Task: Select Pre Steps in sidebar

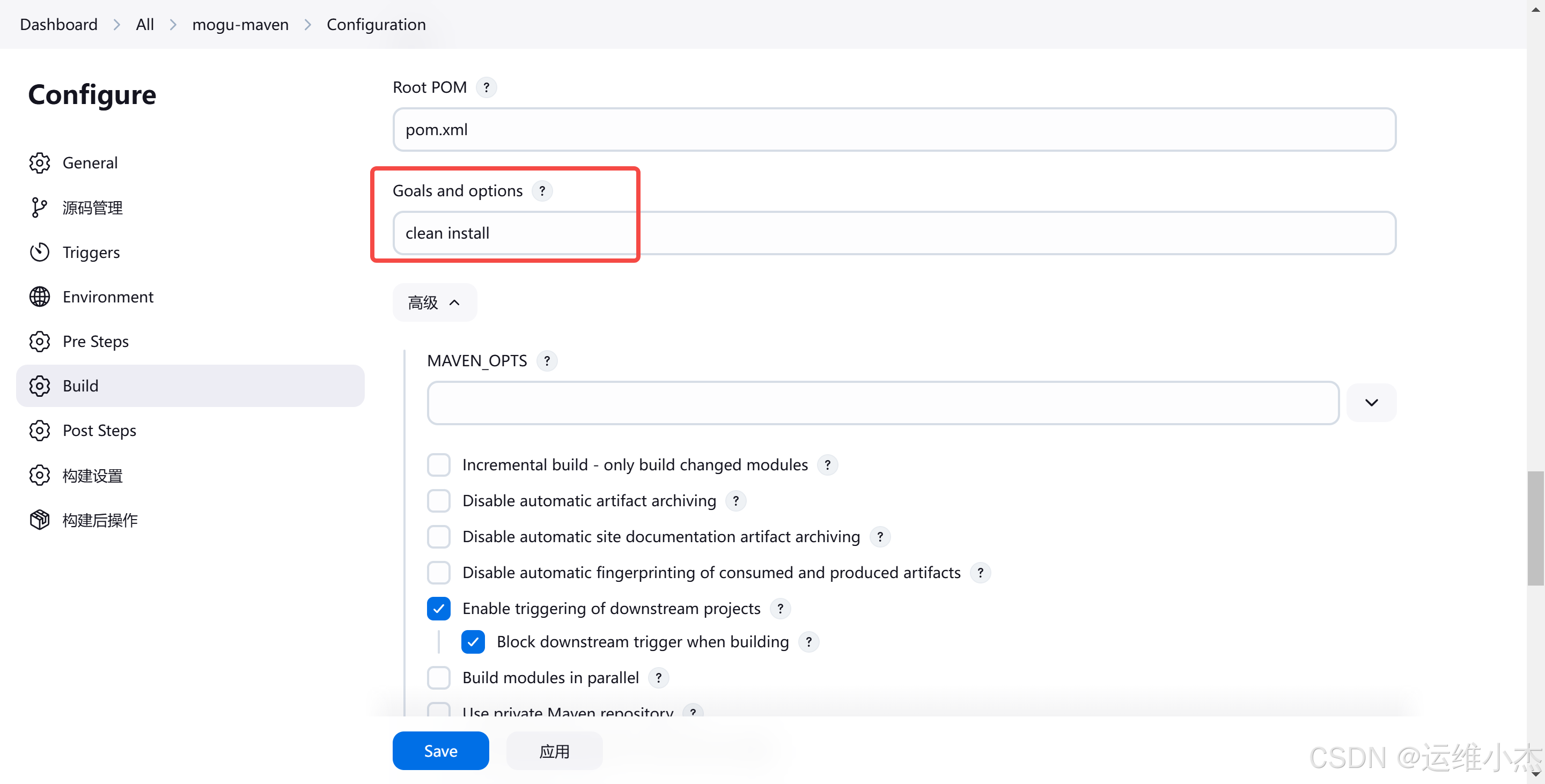Action: (96, 342)
